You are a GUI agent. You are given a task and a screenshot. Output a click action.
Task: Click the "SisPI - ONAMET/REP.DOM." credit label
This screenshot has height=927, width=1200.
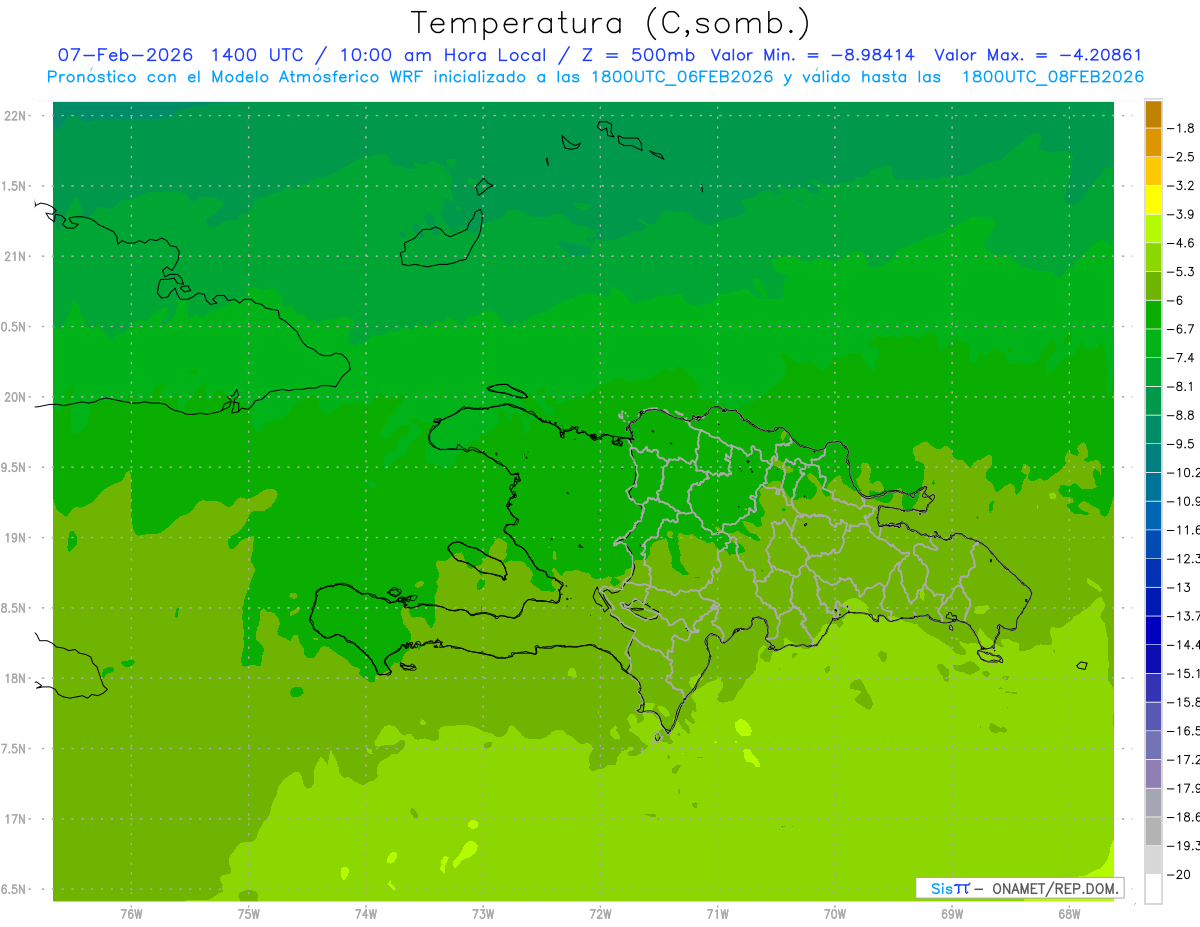pyautogui.click(x=1020, y=888)
